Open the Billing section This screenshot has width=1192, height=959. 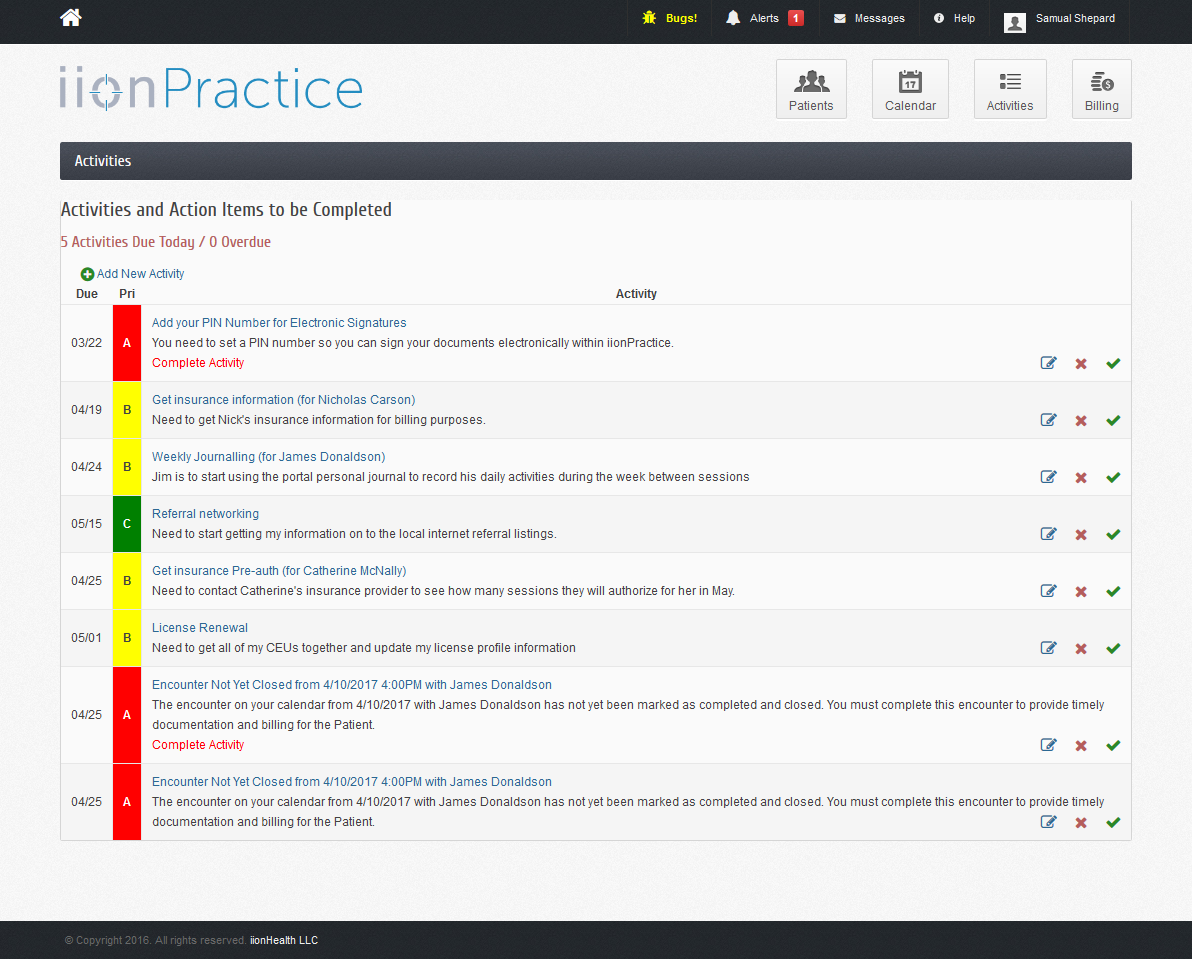(x=1101, y=89)
